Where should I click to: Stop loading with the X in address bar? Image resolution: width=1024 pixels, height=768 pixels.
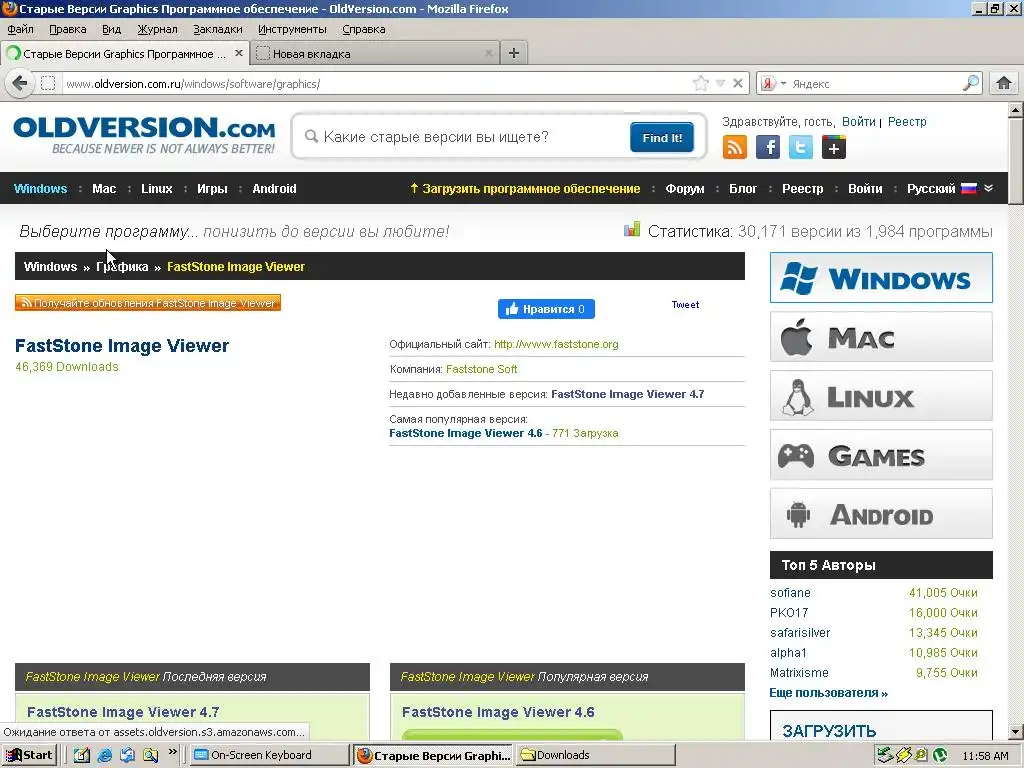coord(738,84)
